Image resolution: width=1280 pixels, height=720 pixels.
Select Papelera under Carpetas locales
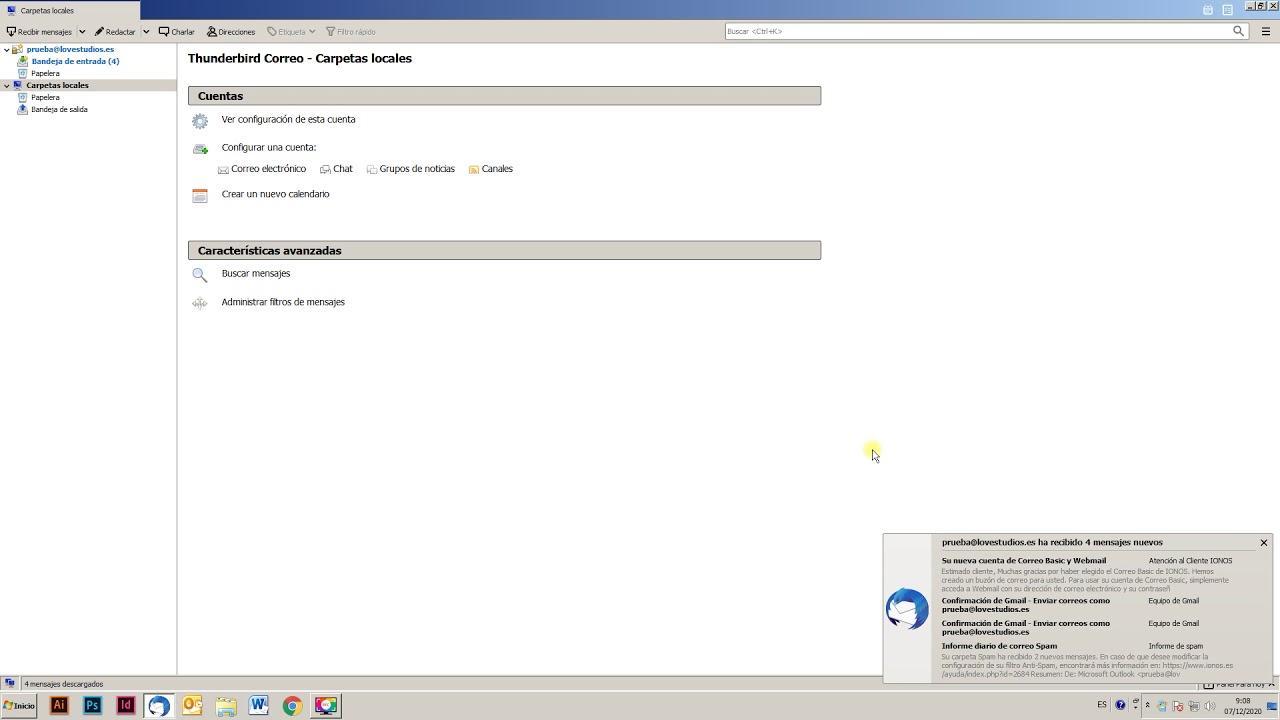(x=45, y=97)
